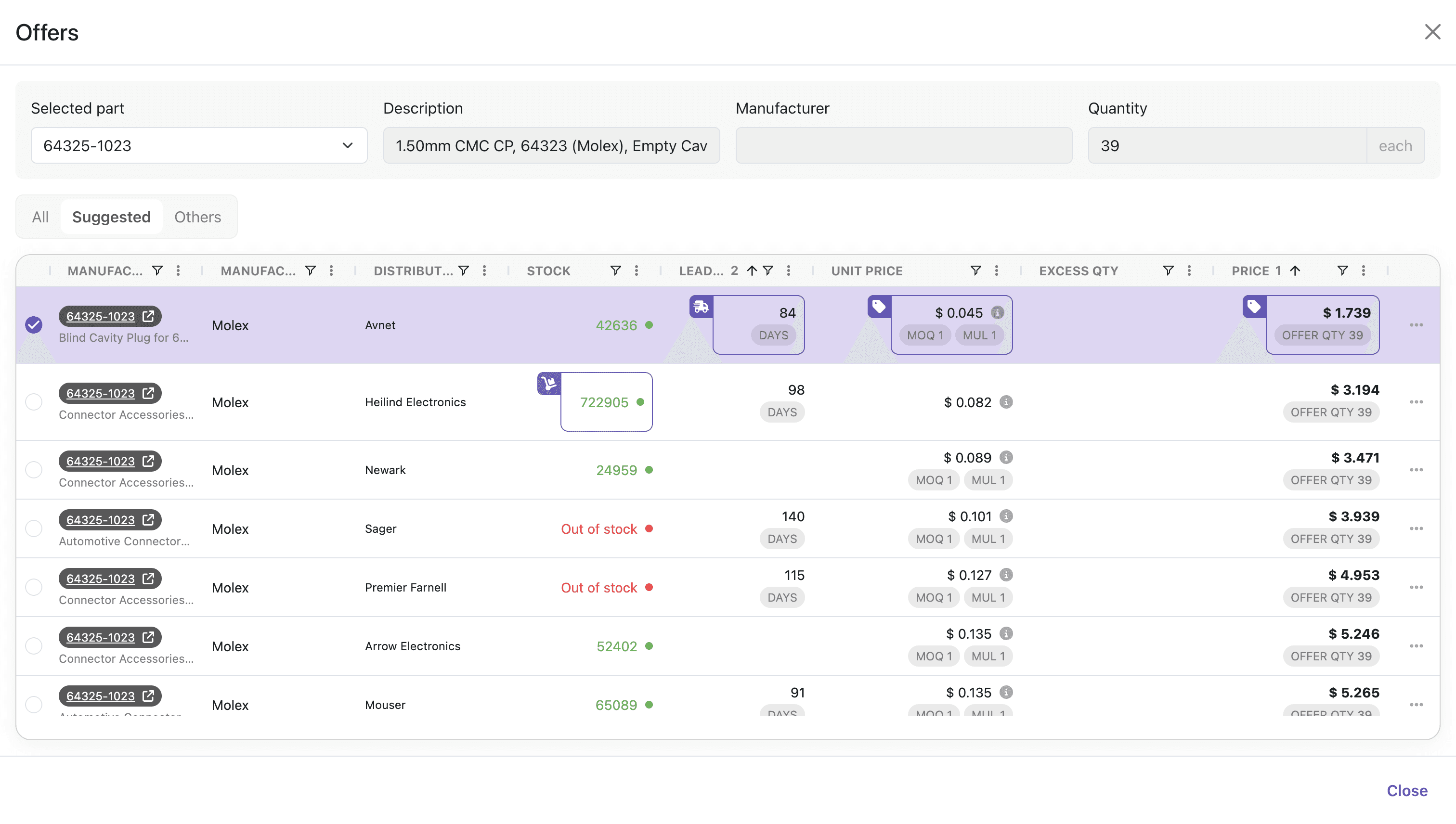1456x824 pixels.
Task: Click the Quantity input field
Action: click(1226, 146)
